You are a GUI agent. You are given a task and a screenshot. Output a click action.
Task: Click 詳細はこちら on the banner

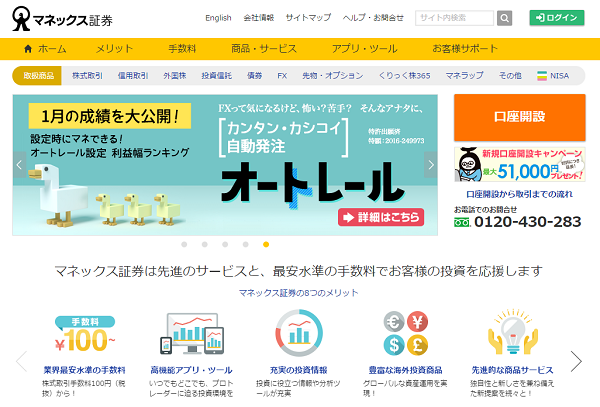pos(381,217)
